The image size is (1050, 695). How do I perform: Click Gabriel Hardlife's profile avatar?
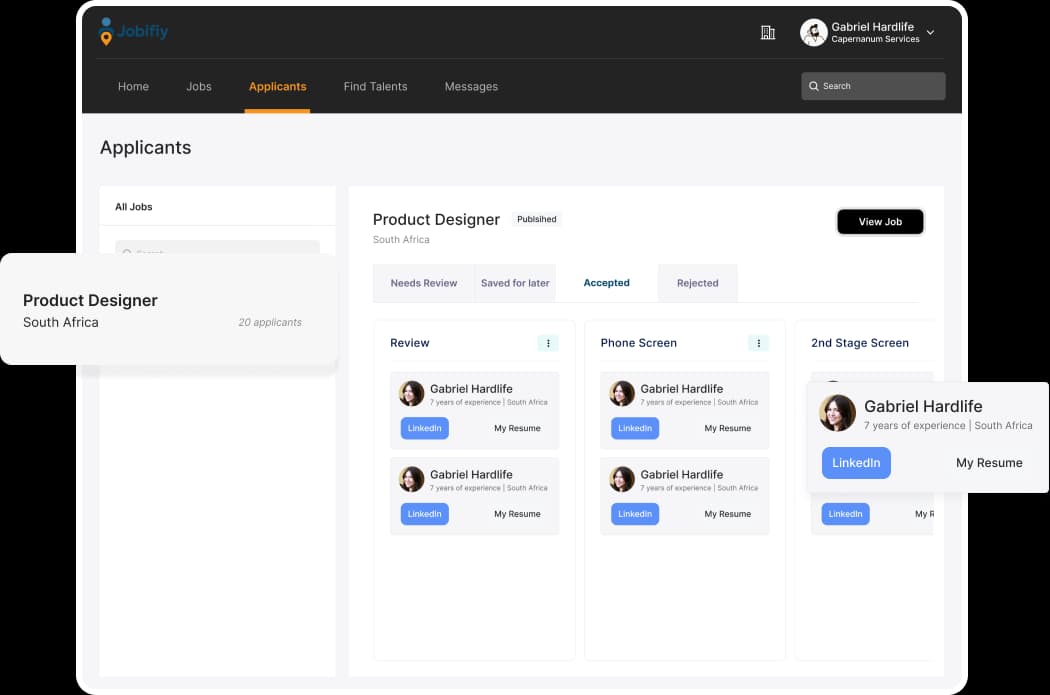(811, 31)
